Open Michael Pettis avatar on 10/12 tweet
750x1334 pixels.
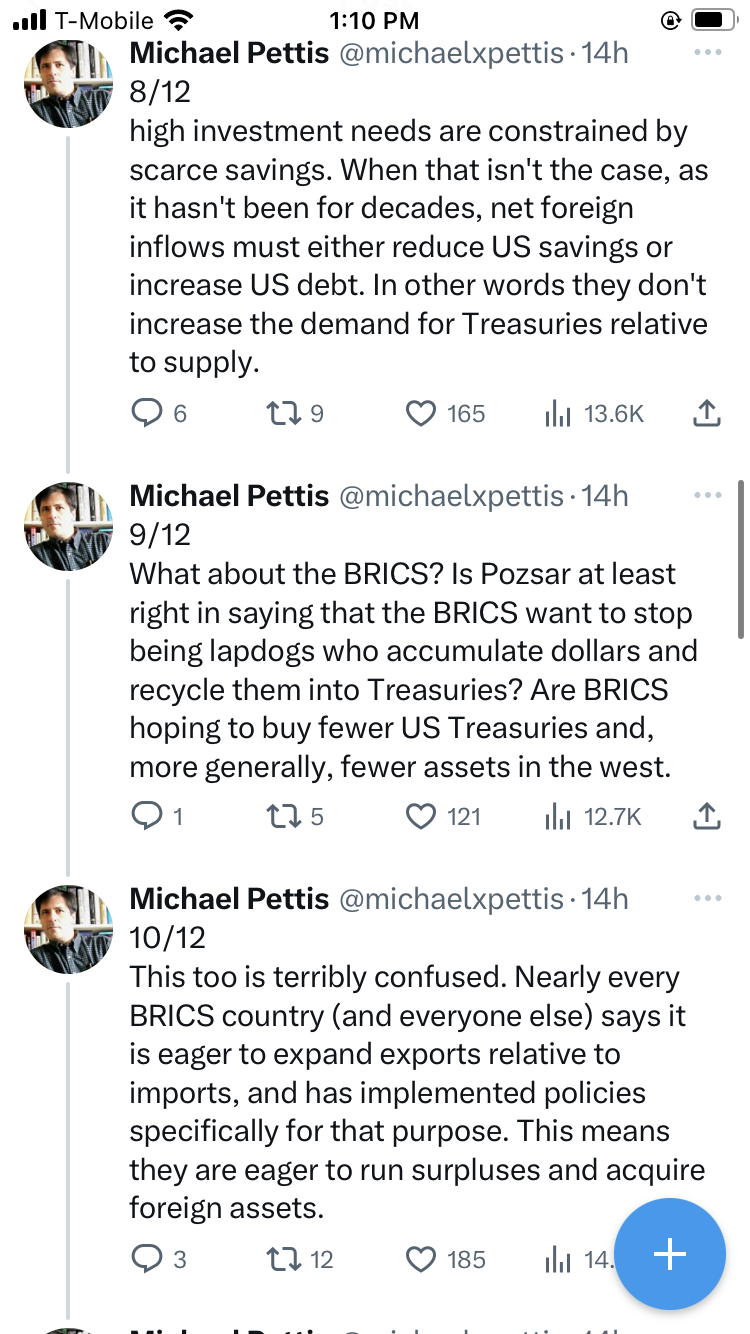pos(69,930)
